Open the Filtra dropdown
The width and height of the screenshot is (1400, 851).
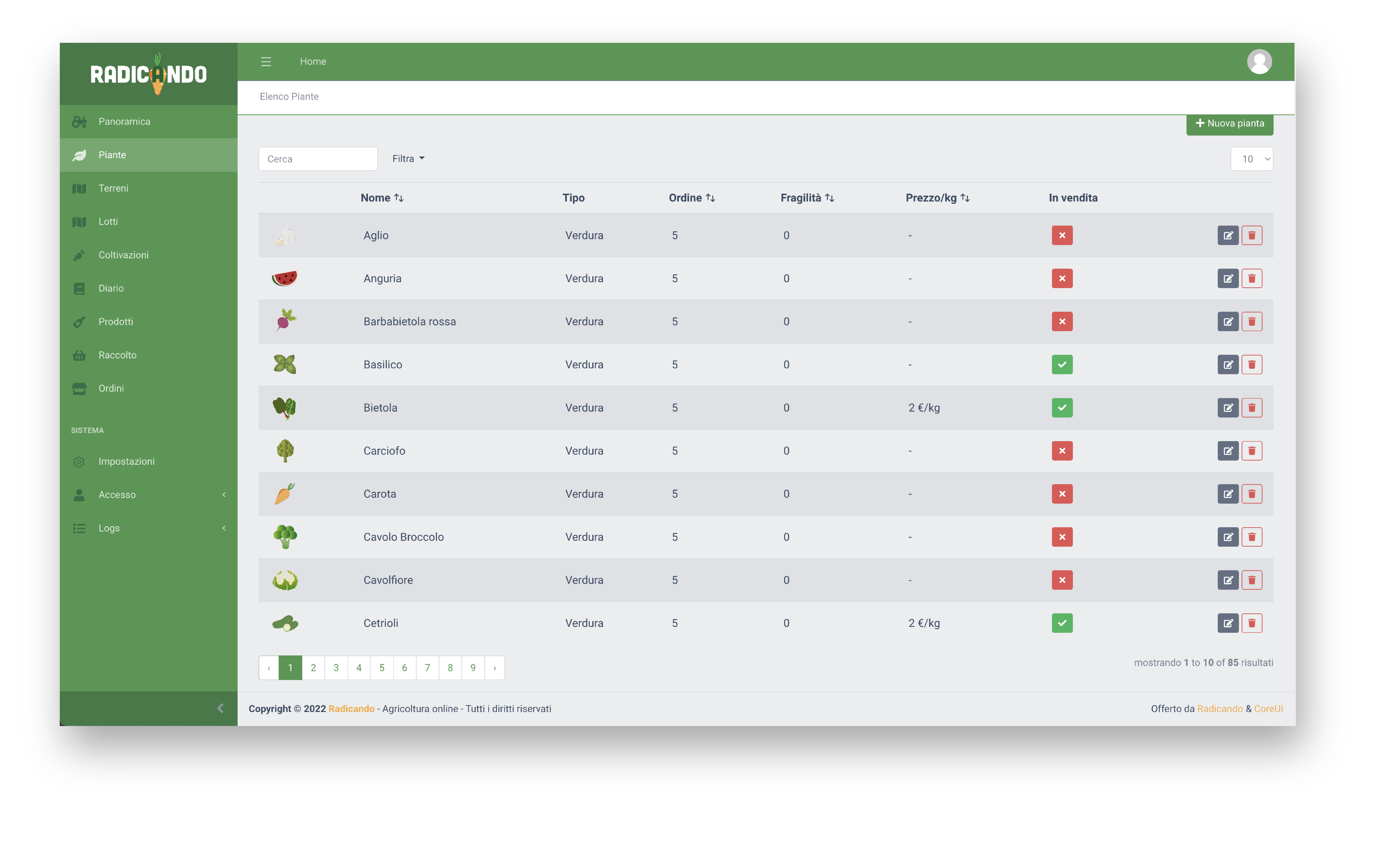point(408,159)
